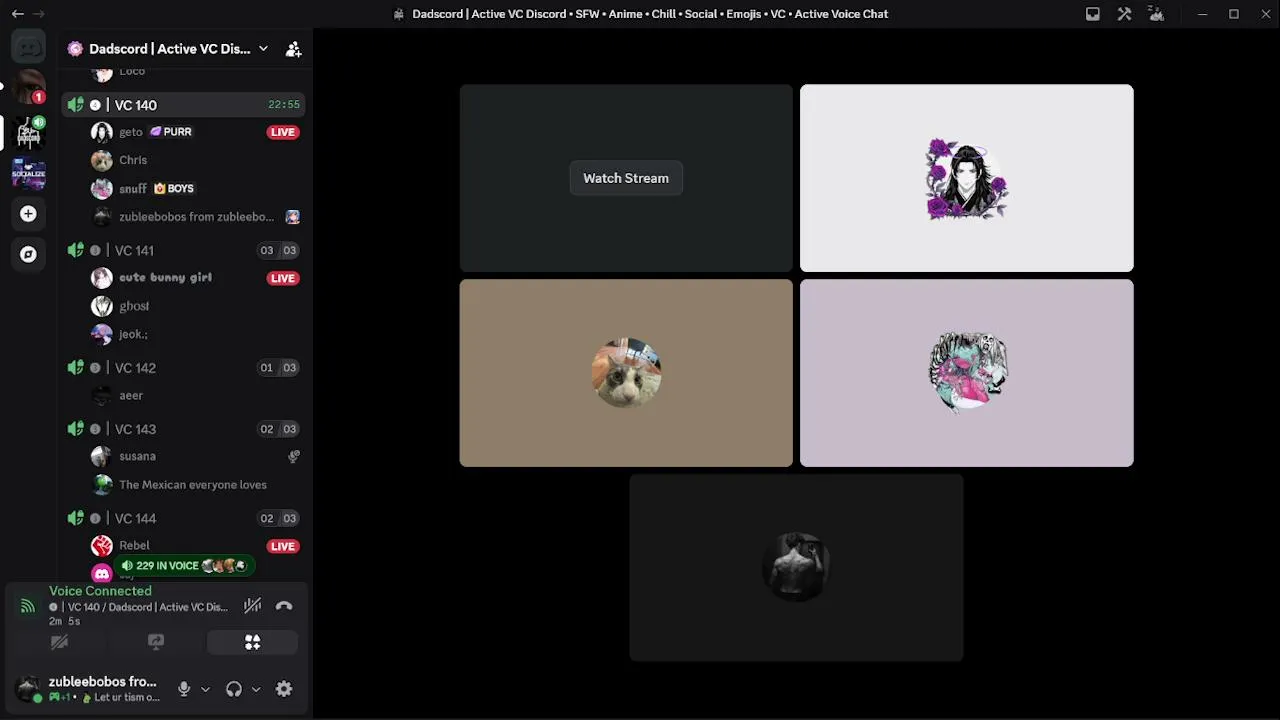Click the Watch Stream button

pyautogui.click(x=626, y=178)
